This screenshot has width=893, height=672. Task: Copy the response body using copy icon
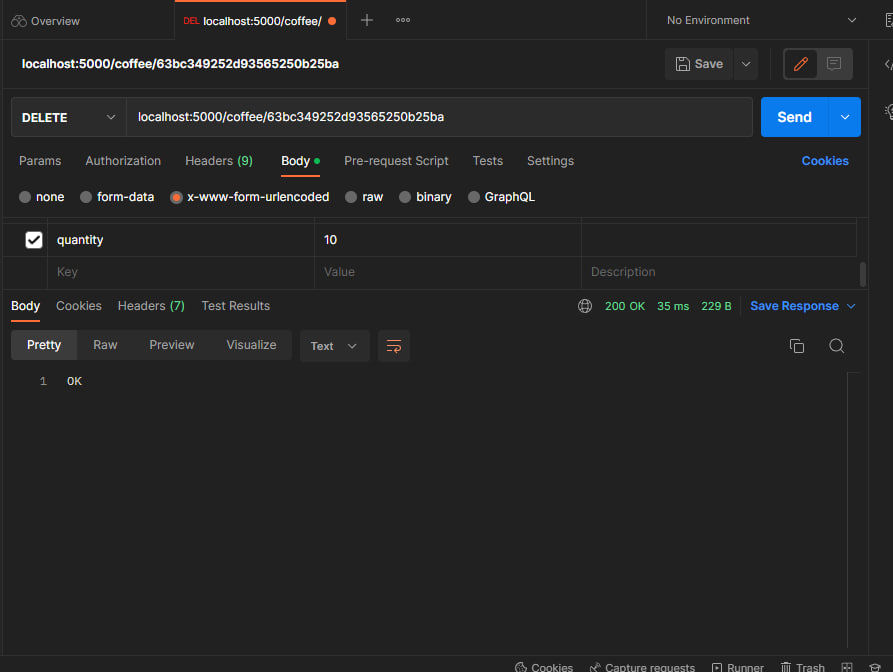(x=796, y=344)
